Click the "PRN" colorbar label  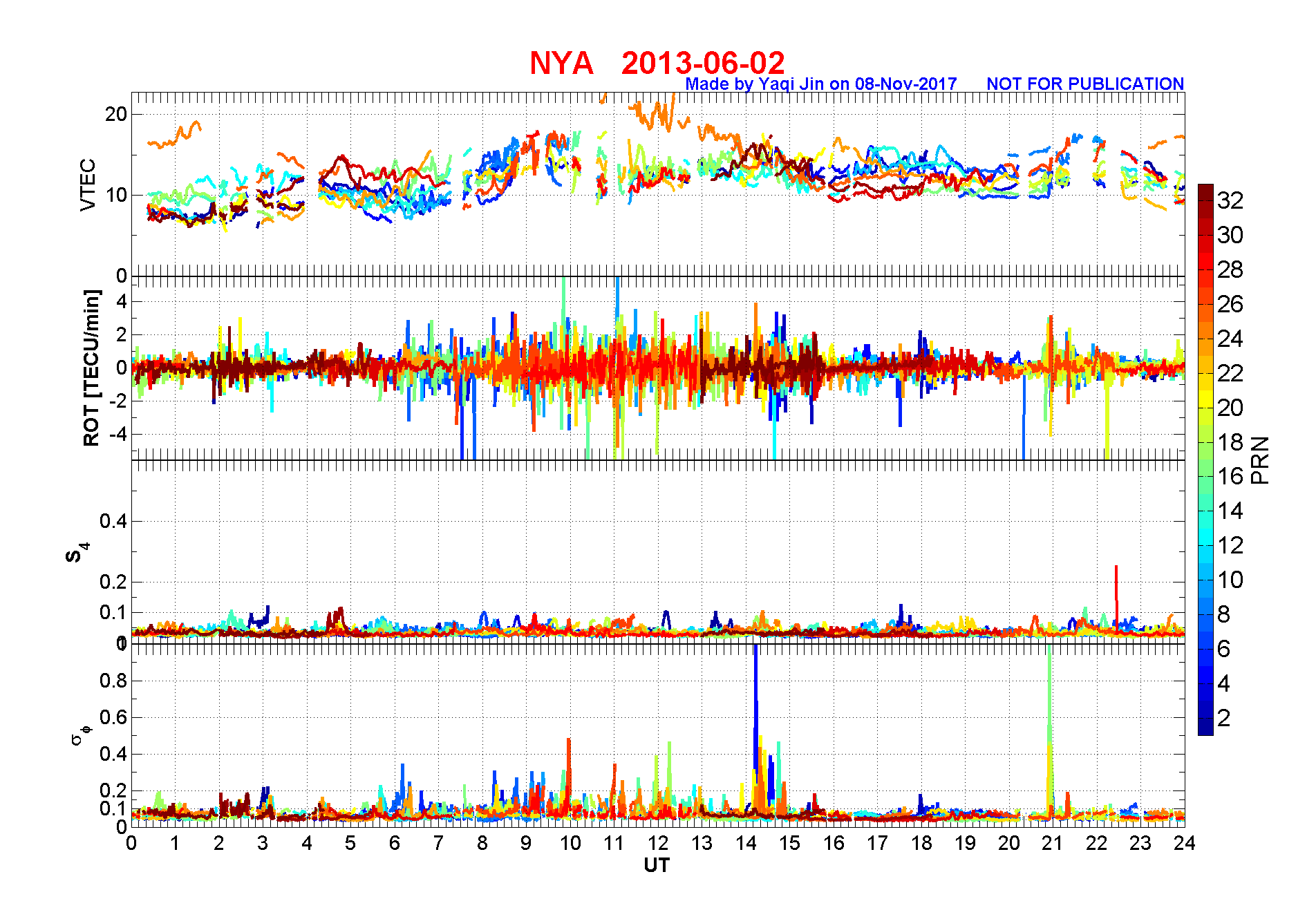(x=1260, y=459)
